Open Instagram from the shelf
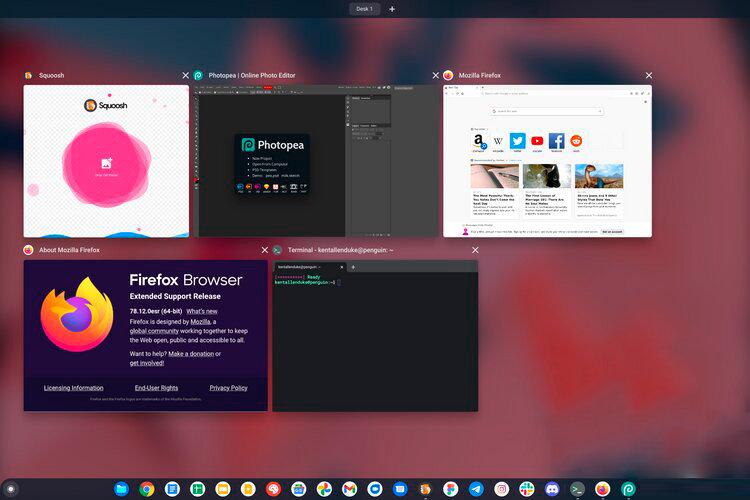The image size is (750, 500). click(501, 489)
